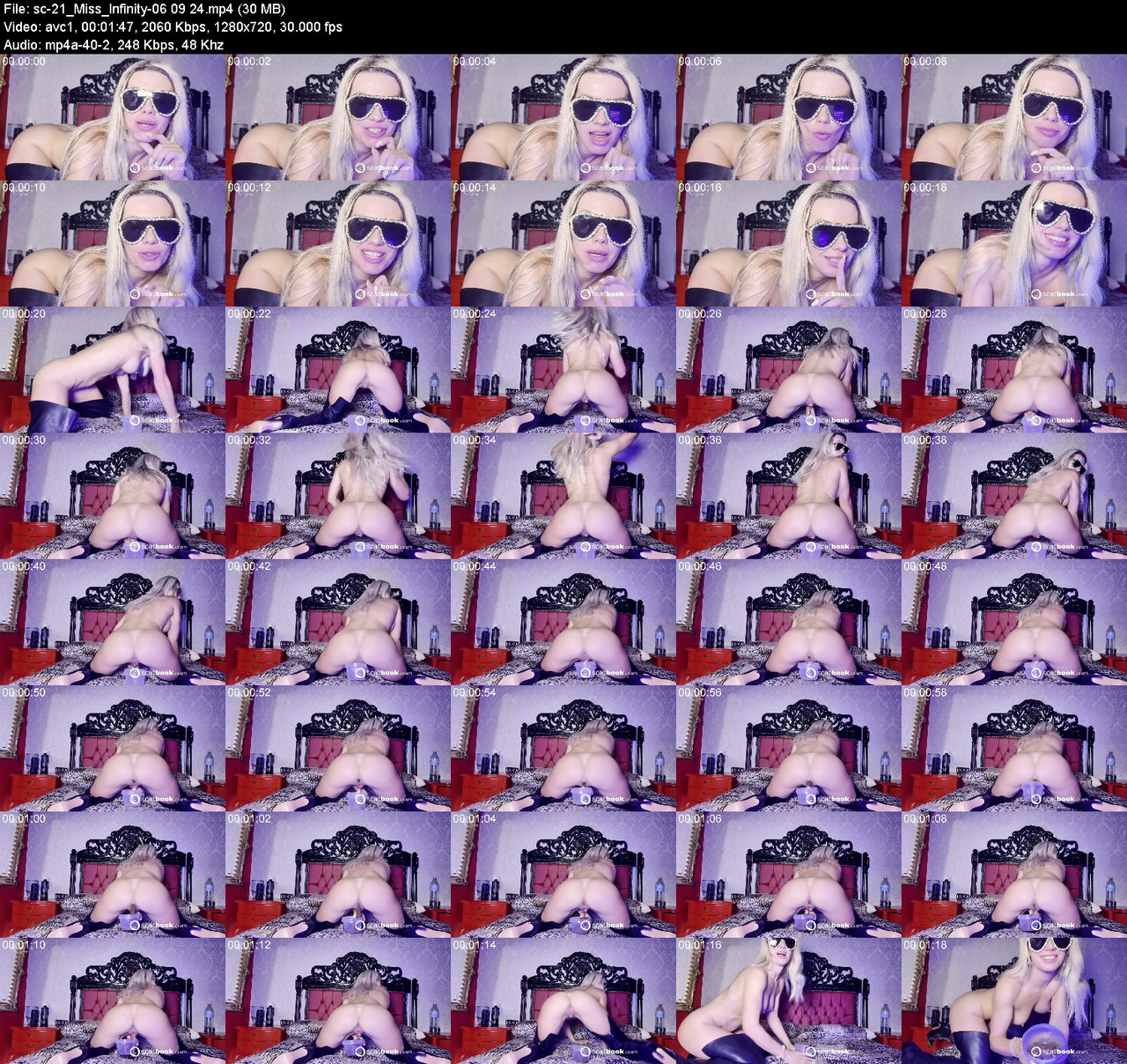Open the frame stamped 00:00:12

pos(338,243)
